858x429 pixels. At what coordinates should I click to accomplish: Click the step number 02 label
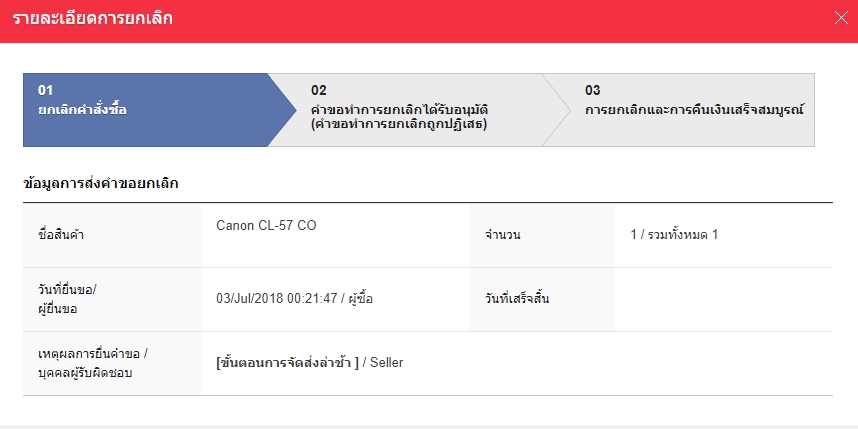[319, 90]
